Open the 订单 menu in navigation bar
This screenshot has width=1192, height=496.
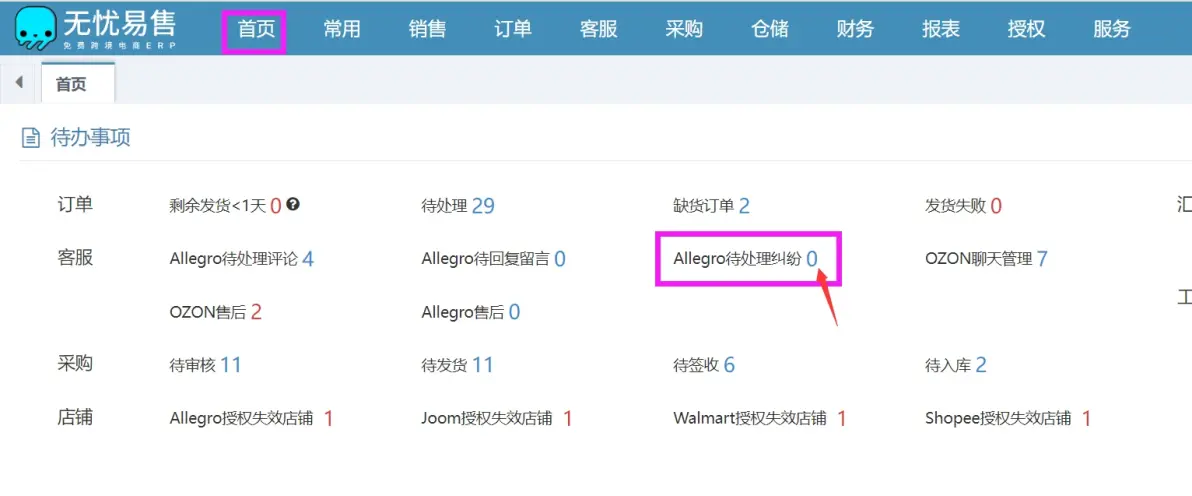[x=512, y=30]
